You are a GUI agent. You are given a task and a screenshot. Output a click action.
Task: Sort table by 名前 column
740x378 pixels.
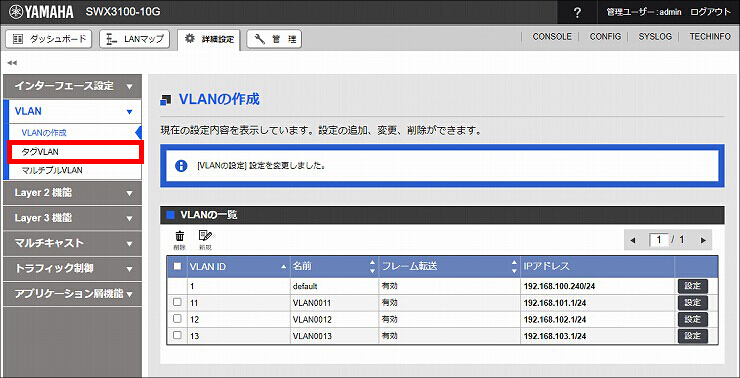tap(334, 267)
